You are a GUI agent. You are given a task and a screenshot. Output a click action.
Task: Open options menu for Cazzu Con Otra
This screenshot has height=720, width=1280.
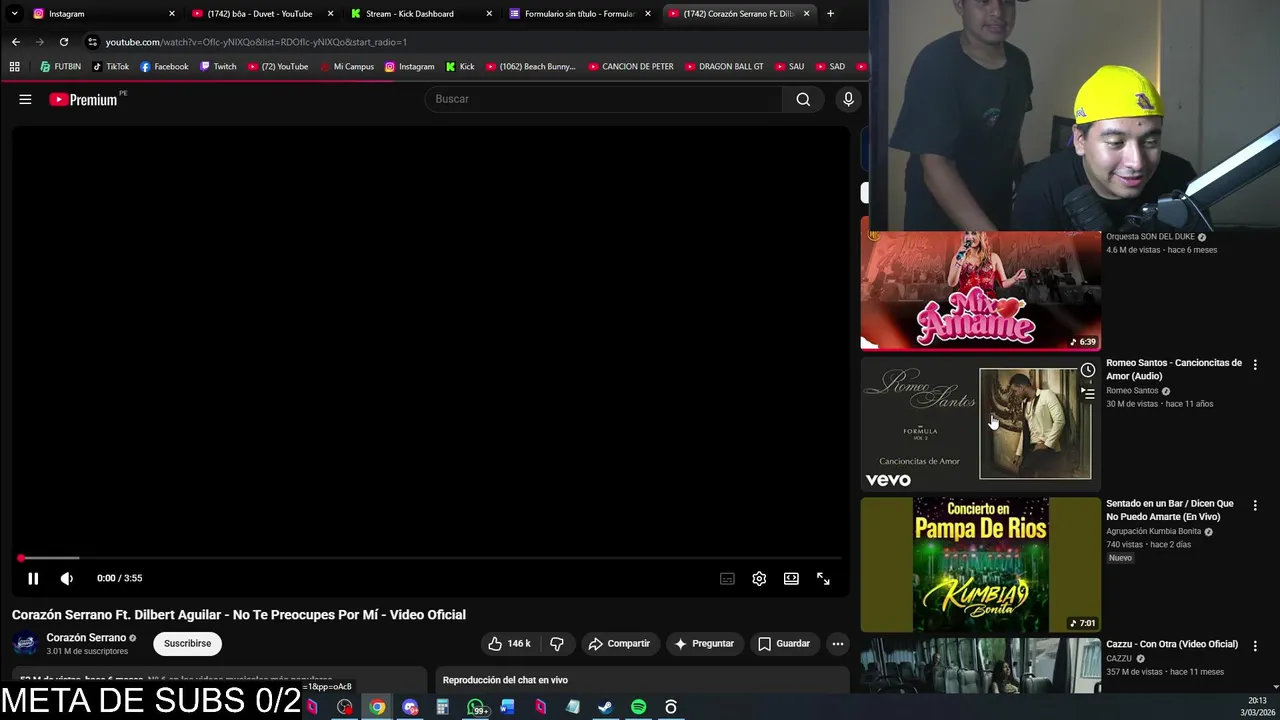pyautogui.click(x=1255, y=646)
